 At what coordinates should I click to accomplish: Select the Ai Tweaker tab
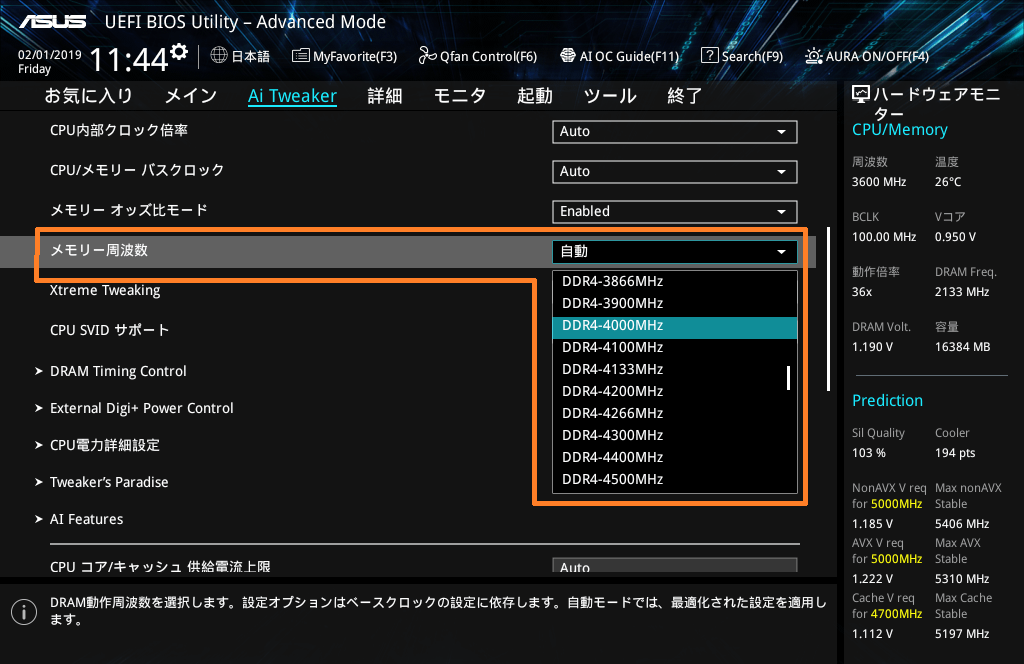pos(293,96)
